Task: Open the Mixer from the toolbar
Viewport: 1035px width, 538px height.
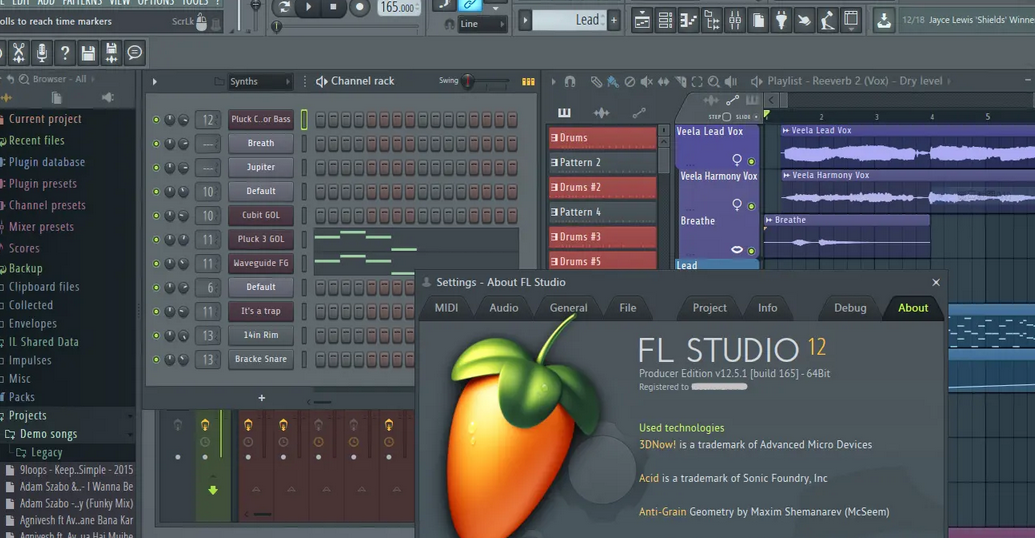Action: click(x=735, y=20)
